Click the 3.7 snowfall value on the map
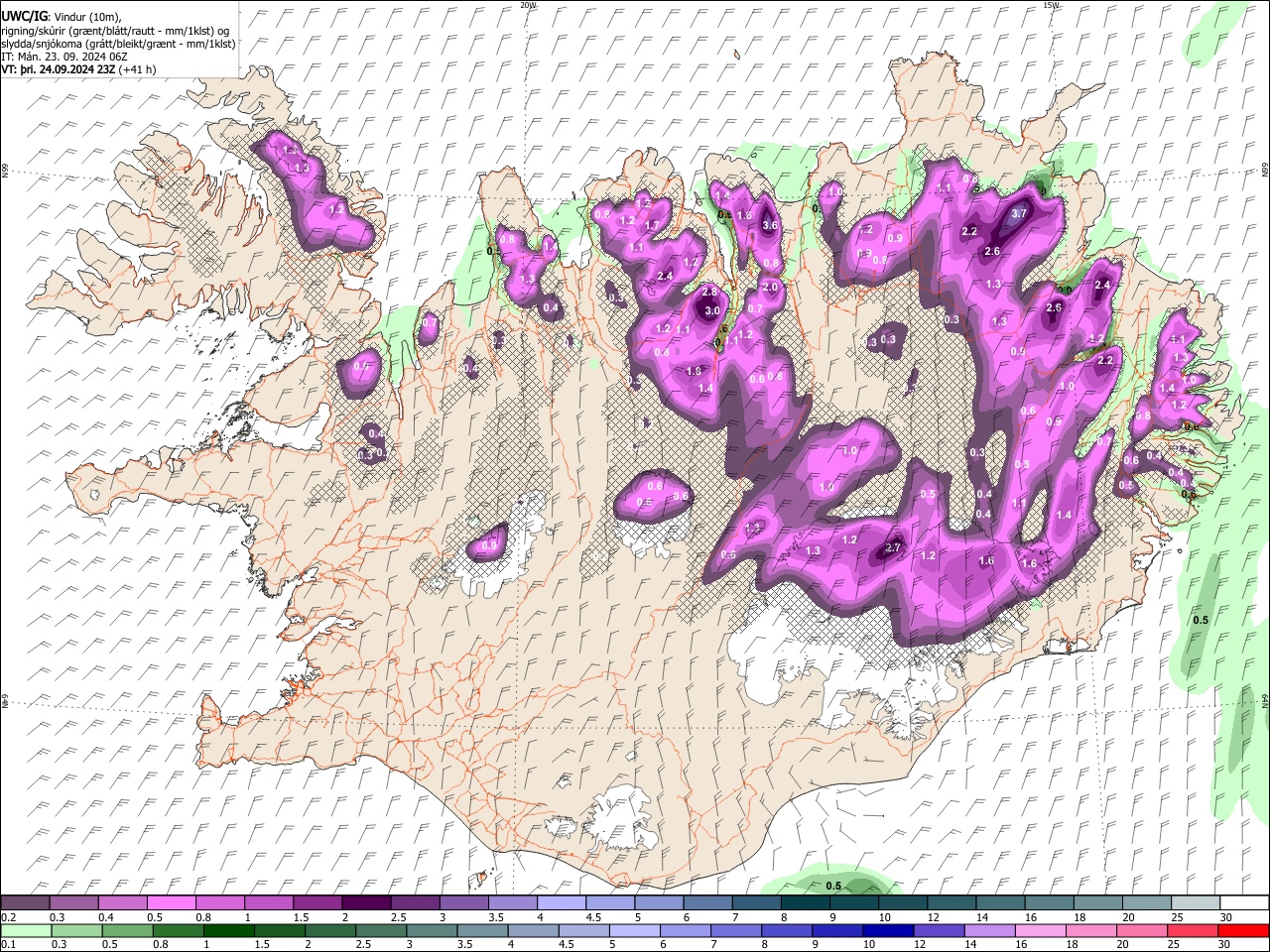1270x952 pixels. [x=1019, y=213]
